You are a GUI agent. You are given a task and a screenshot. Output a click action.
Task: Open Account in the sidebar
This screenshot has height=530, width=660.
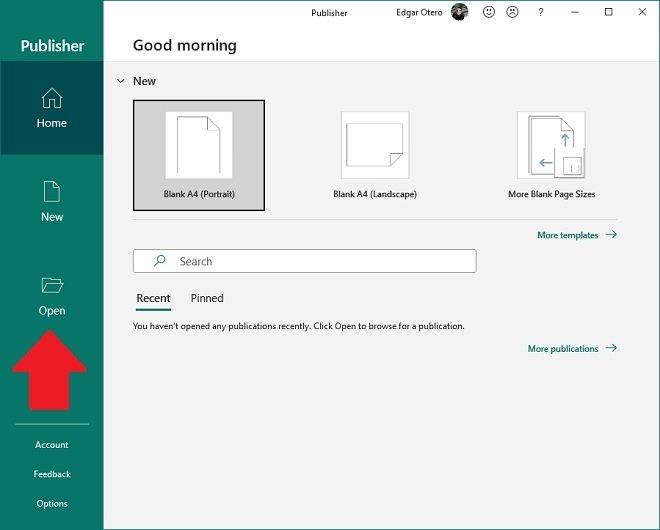coord(52,445)
